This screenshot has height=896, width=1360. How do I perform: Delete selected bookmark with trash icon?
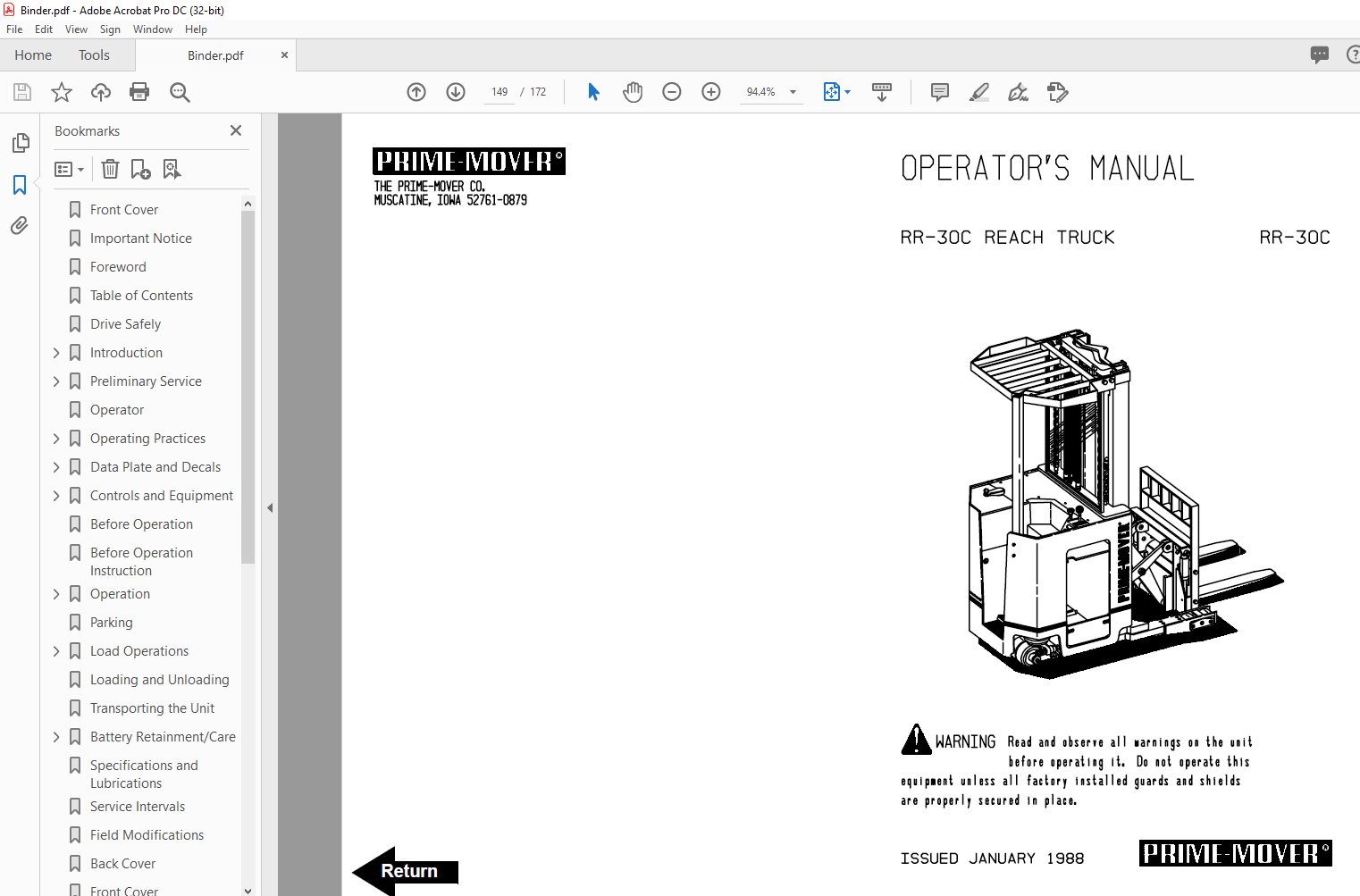[110, 169]
